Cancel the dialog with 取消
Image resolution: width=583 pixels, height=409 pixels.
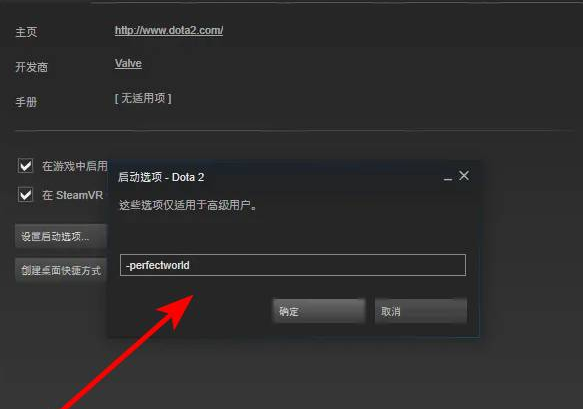click(x=421, y=311)
